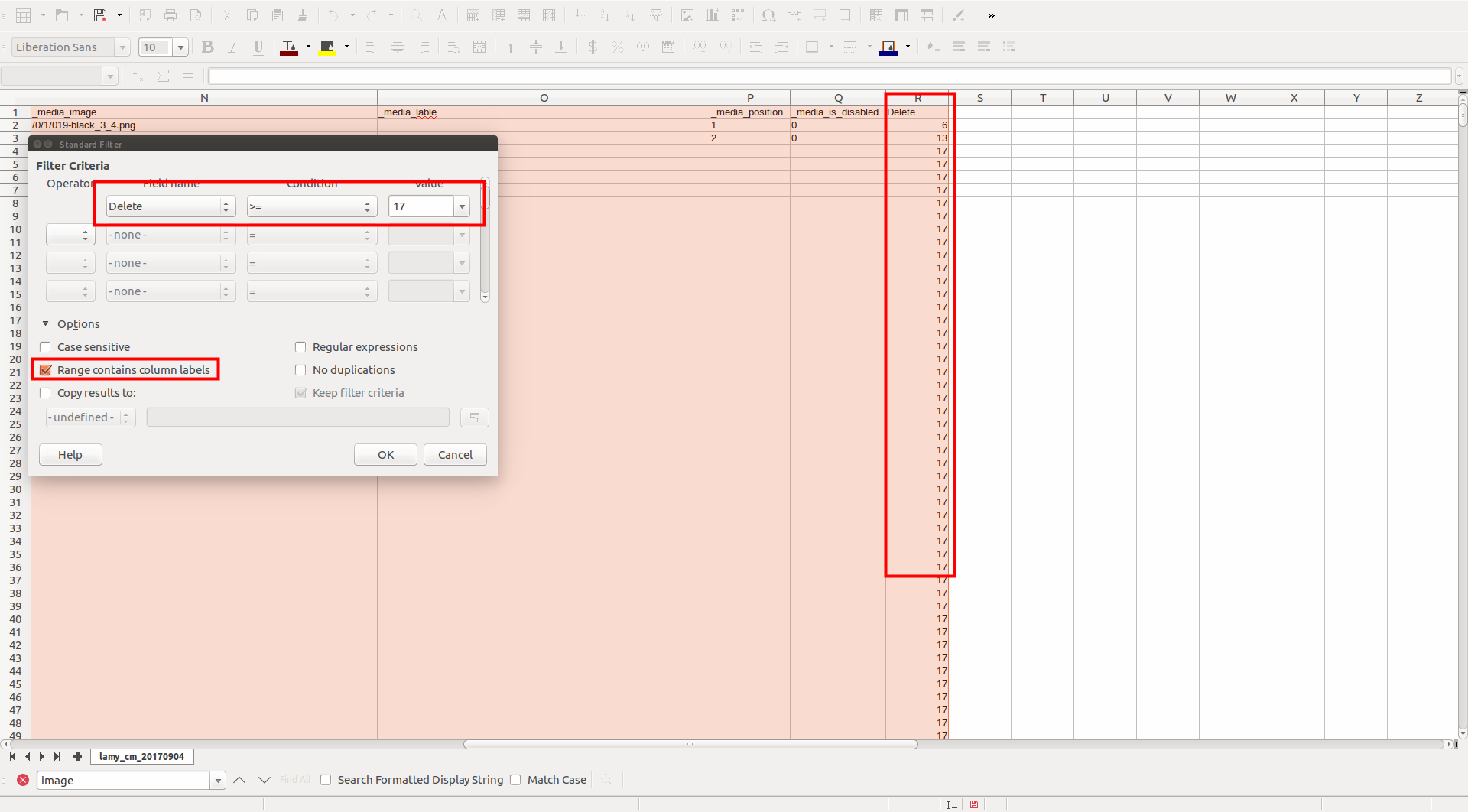
Task: Click Find Next down arrow
Action: 265,780
